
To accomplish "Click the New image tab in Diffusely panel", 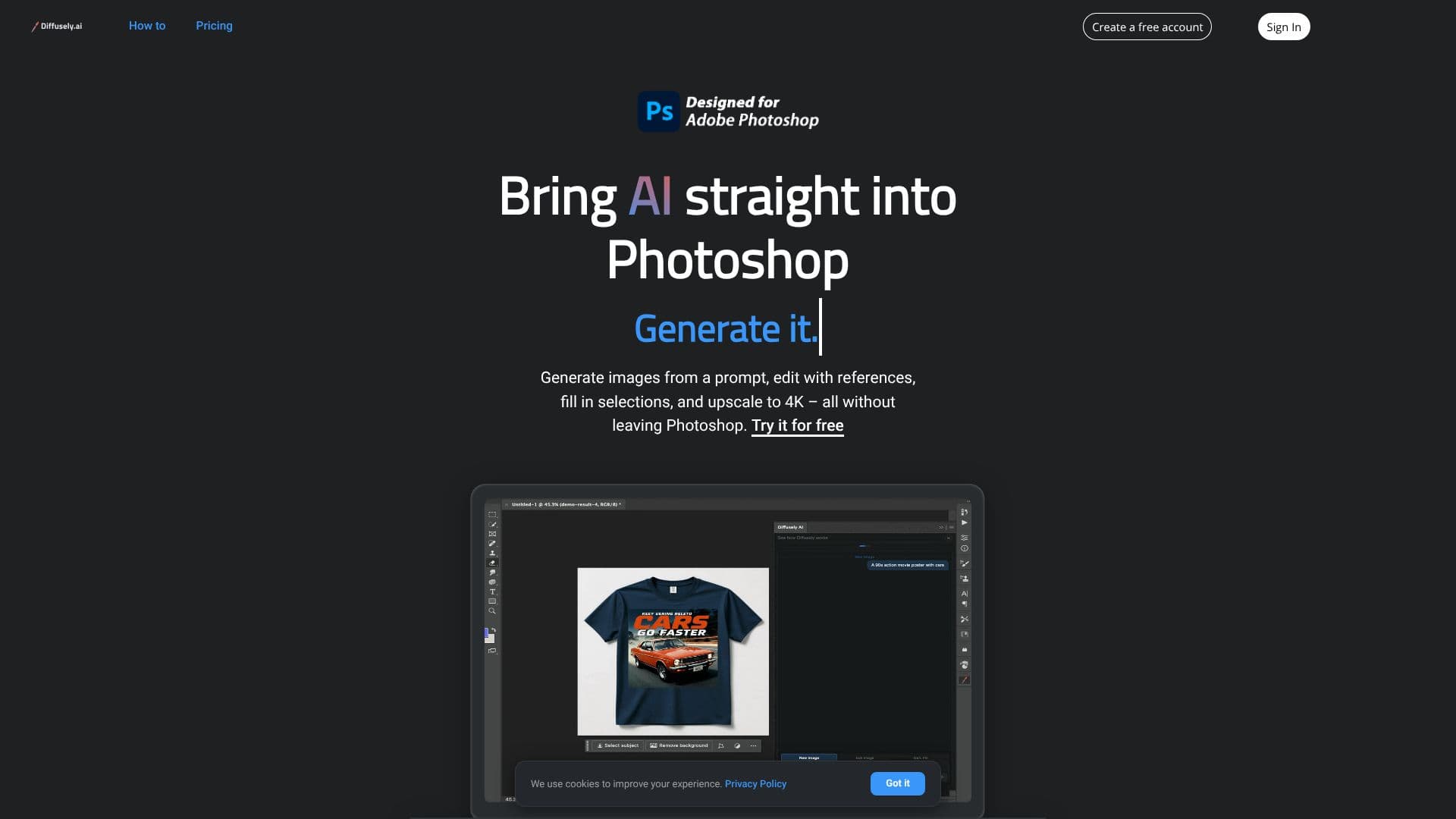I will point(808,758).
